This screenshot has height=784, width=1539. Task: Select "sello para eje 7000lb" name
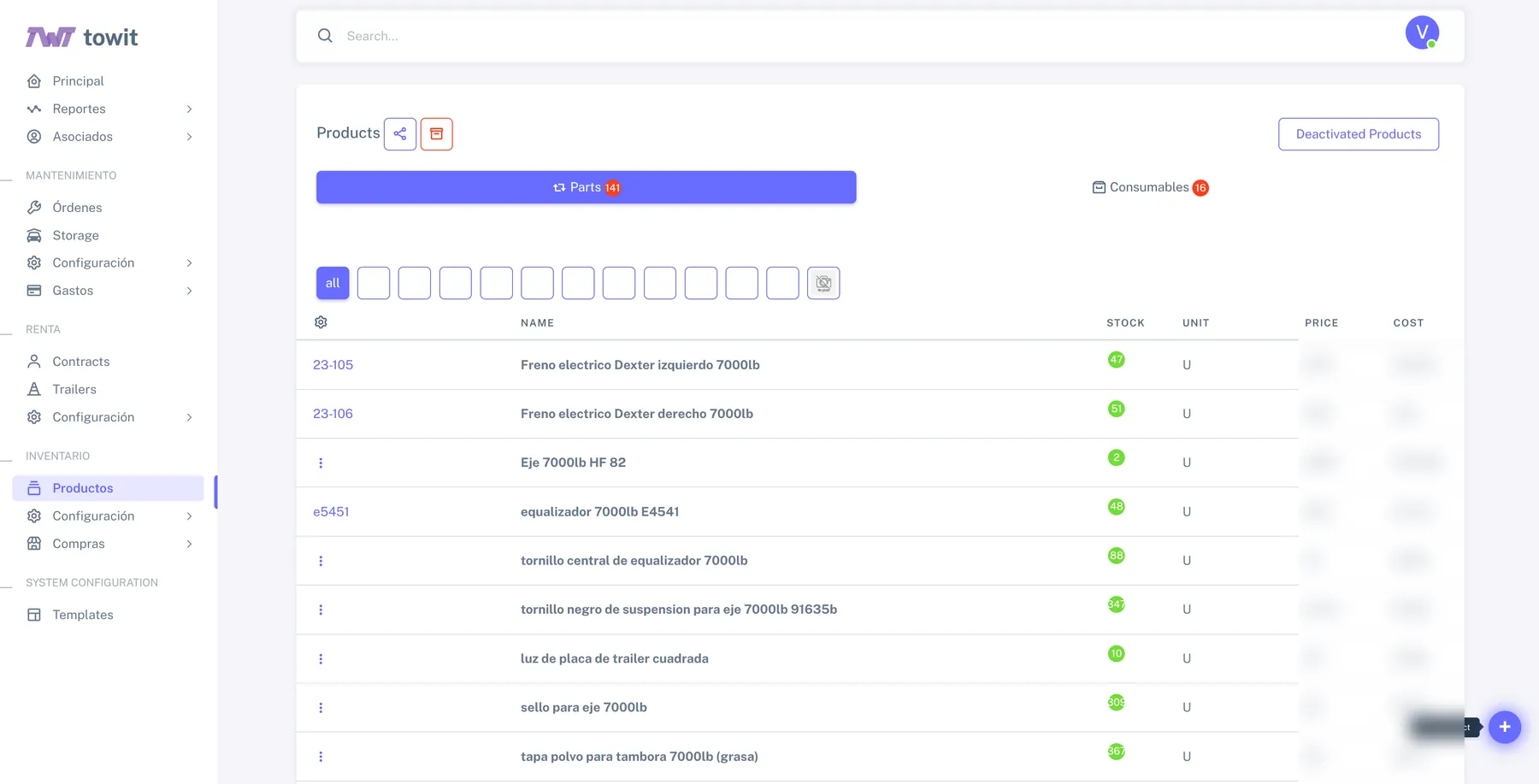(583, 708)
